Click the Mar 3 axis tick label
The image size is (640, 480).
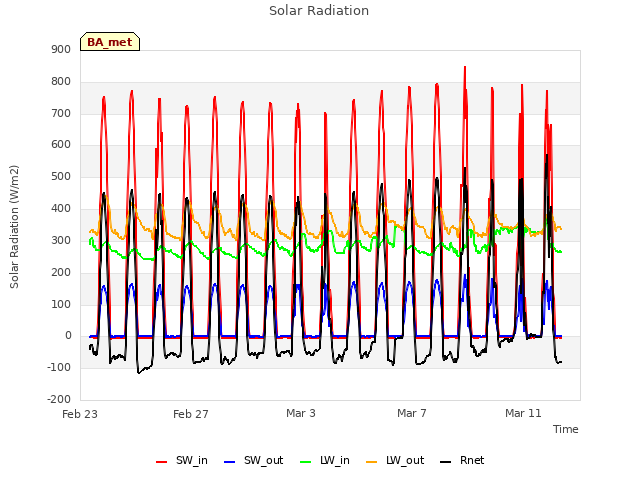[301, 413]
